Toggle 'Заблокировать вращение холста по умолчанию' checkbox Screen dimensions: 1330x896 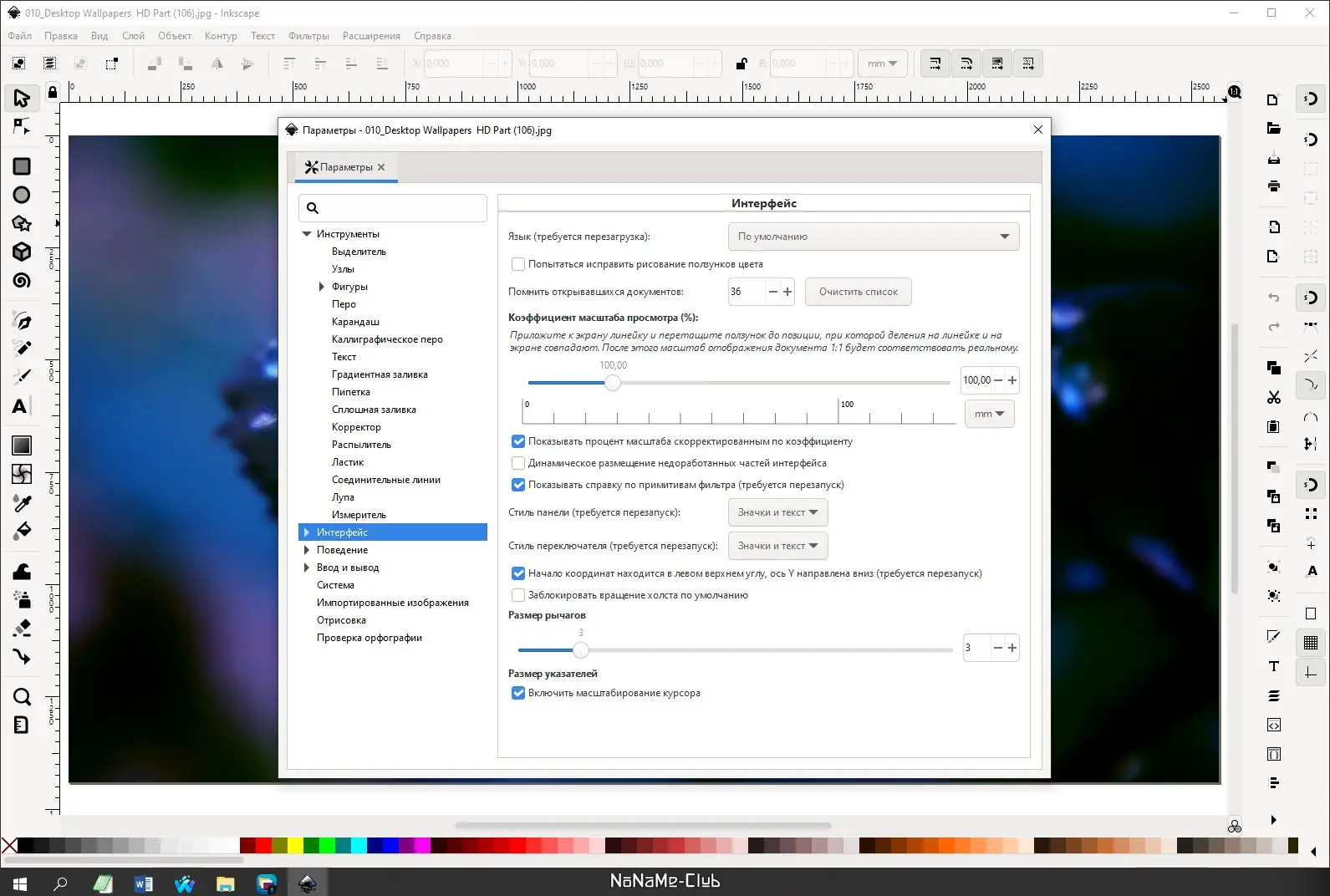click(x=518, y=595)
